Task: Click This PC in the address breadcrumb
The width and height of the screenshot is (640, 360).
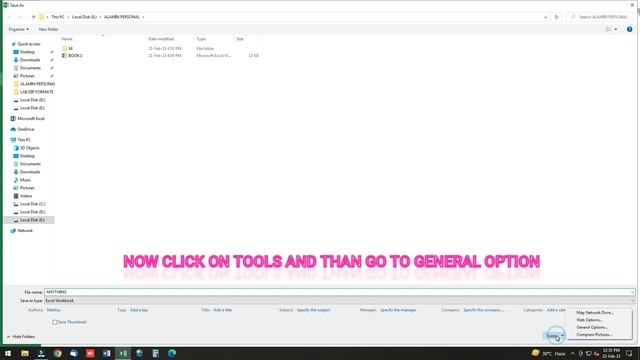Action: [x=58, y=17]
